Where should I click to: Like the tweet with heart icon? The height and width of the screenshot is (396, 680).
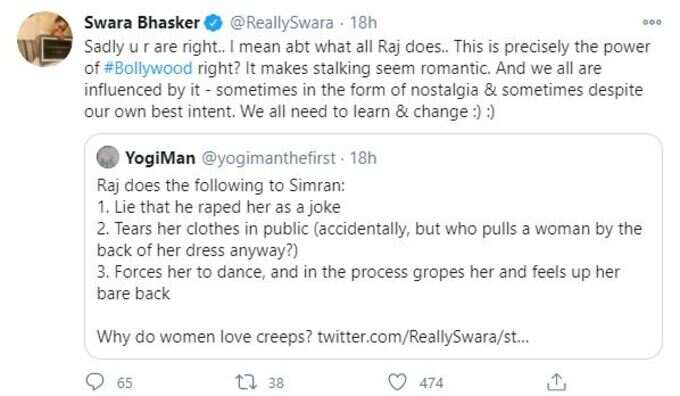397,382
